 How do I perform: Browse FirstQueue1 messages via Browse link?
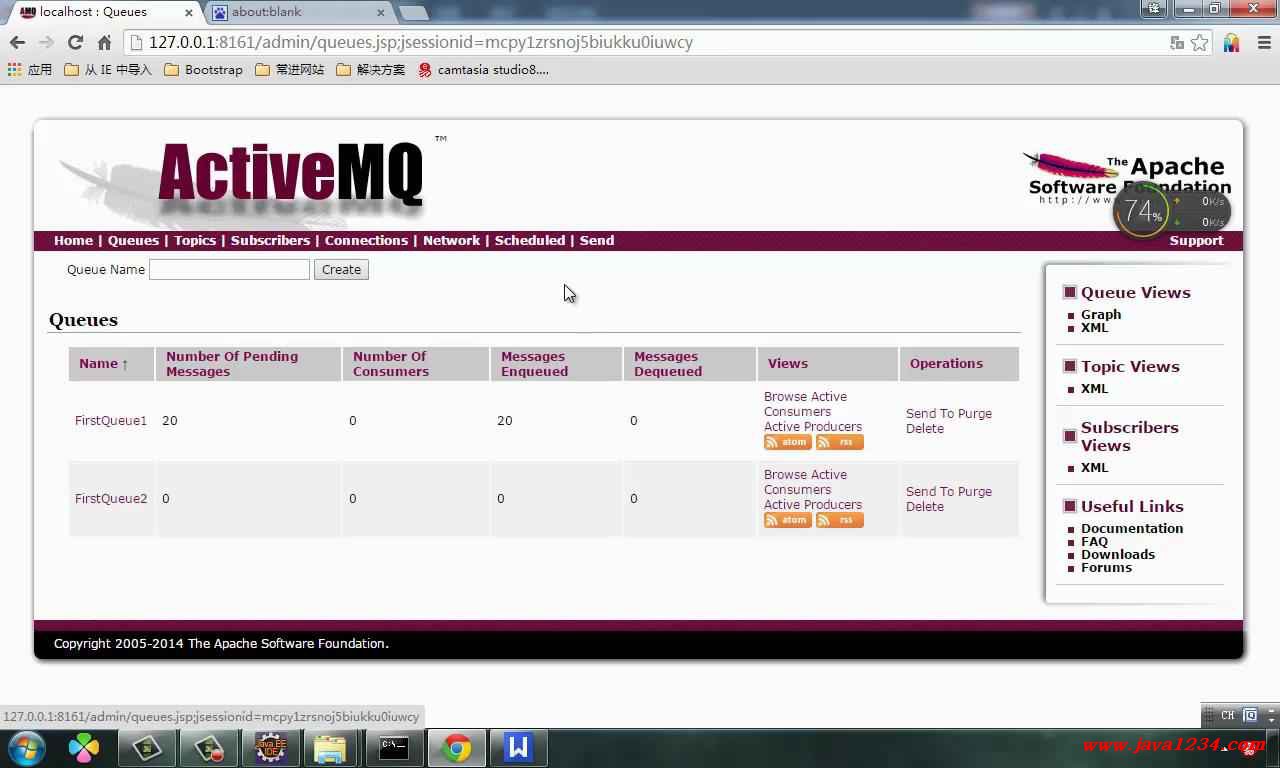pyautogui.click(x=784, y=396)
